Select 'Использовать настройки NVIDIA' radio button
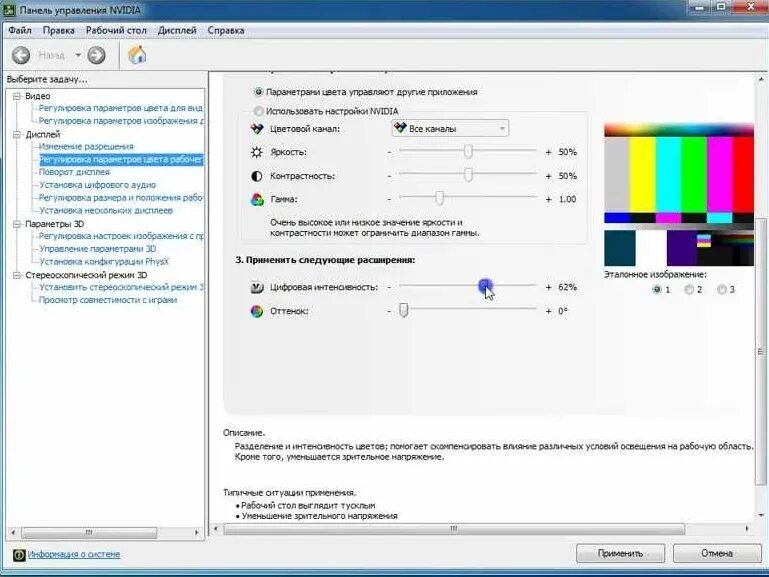The image size is (769, 577). (x=258, y=111)
